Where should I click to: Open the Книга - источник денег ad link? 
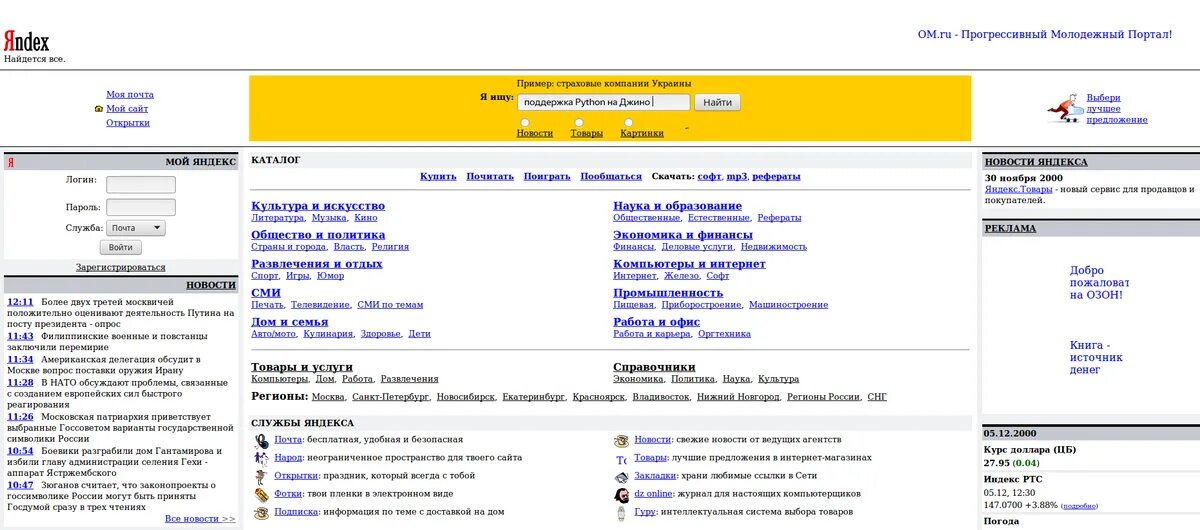1096,357
